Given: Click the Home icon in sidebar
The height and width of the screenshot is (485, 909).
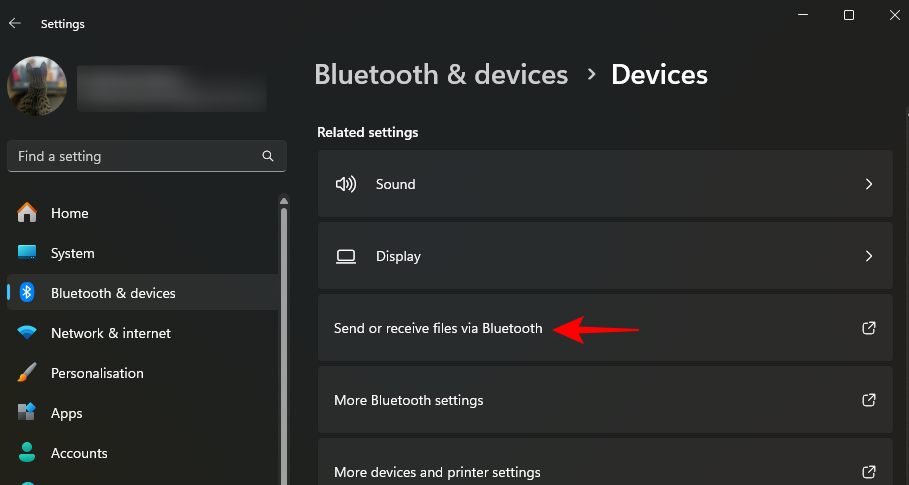Looking at the screenshot, I should [x=28, y=213].
